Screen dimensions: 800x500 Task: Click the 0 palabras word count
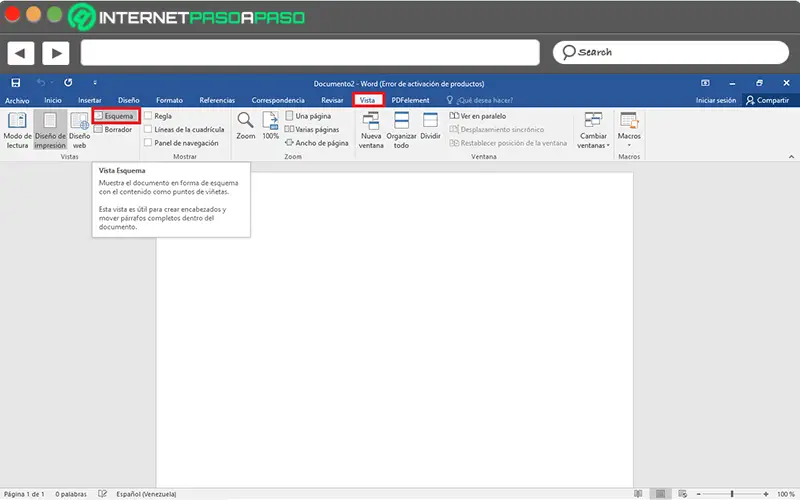click(71, 494)
